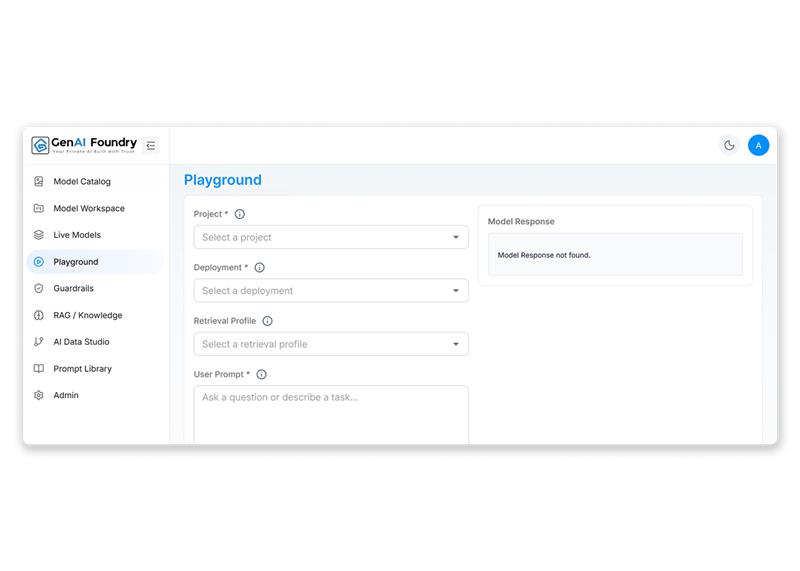The height and width of the screenshot is (571, 800).
Task: Click the info icon next to Project
Action: coord(240,214)
